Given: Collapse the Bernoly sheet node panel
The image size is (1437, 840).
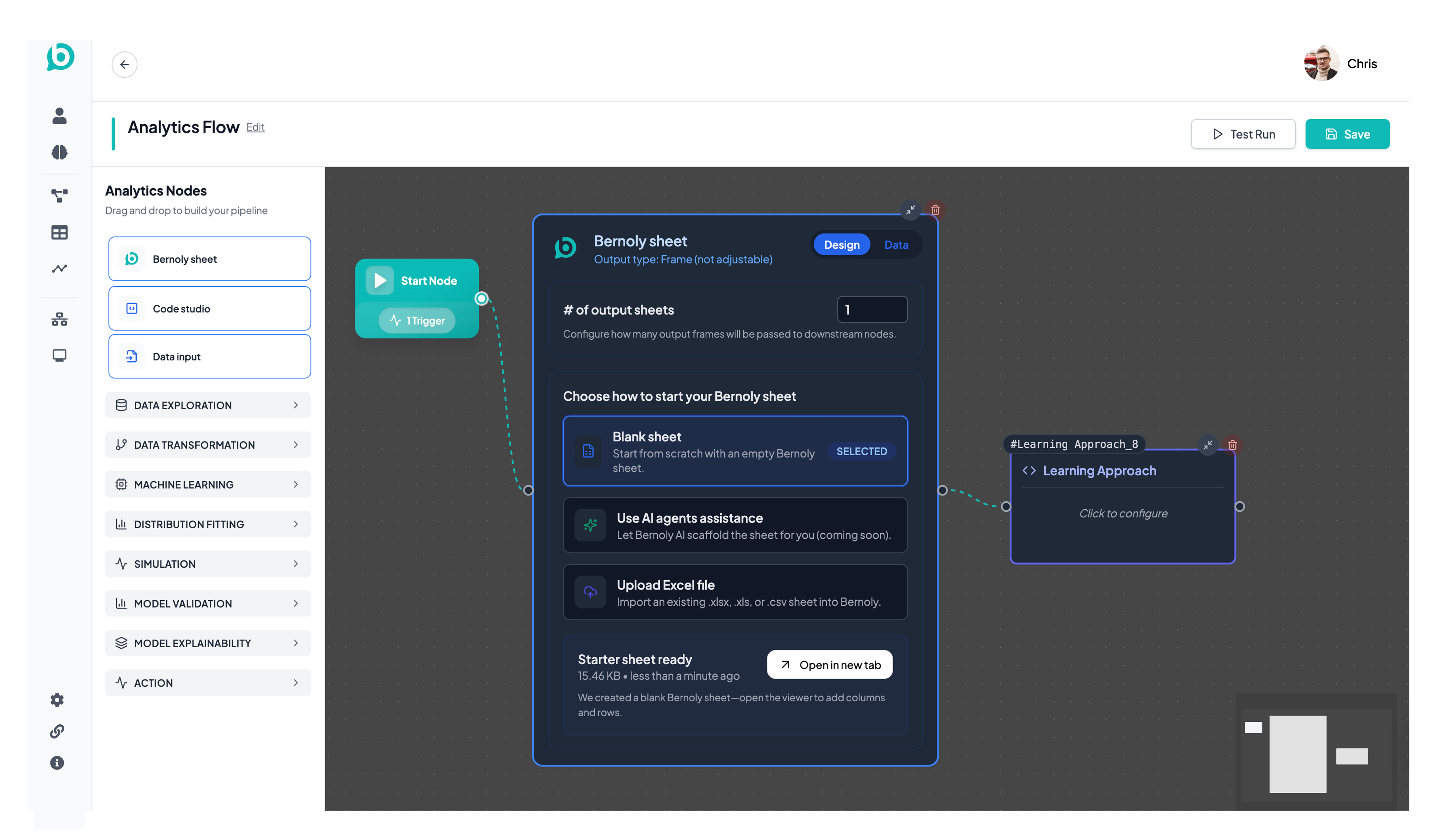Looking at the screenshot, I should pos(911,210).
